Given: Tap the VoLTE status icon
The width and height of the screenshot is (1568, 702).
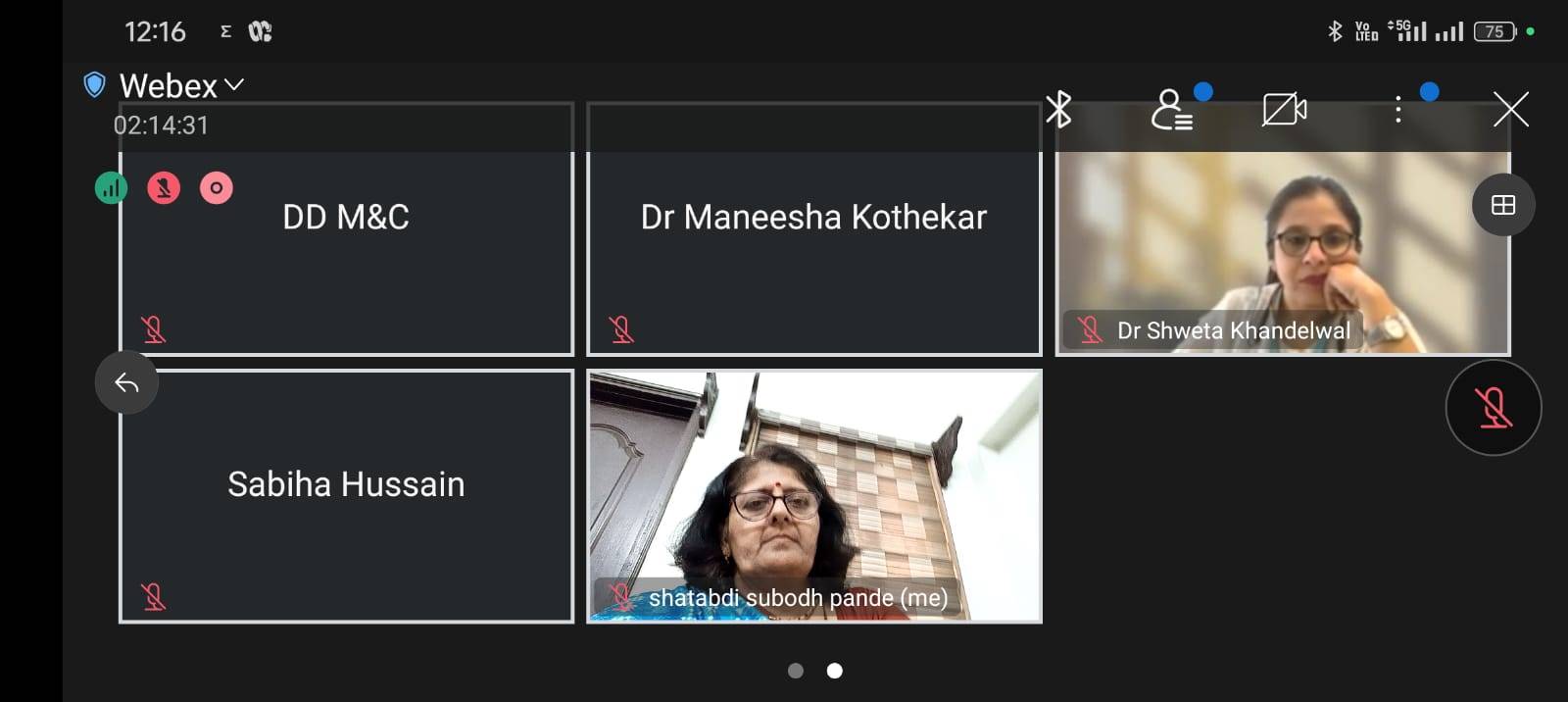Looking at the screenshot, I should [1366, 31].
